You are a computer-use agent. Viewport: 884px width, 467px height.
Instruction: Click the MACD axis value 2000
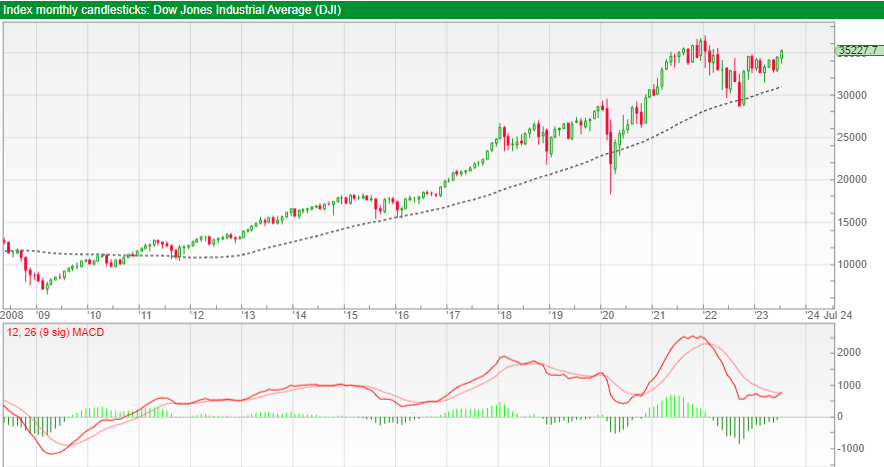pos(850,353)
